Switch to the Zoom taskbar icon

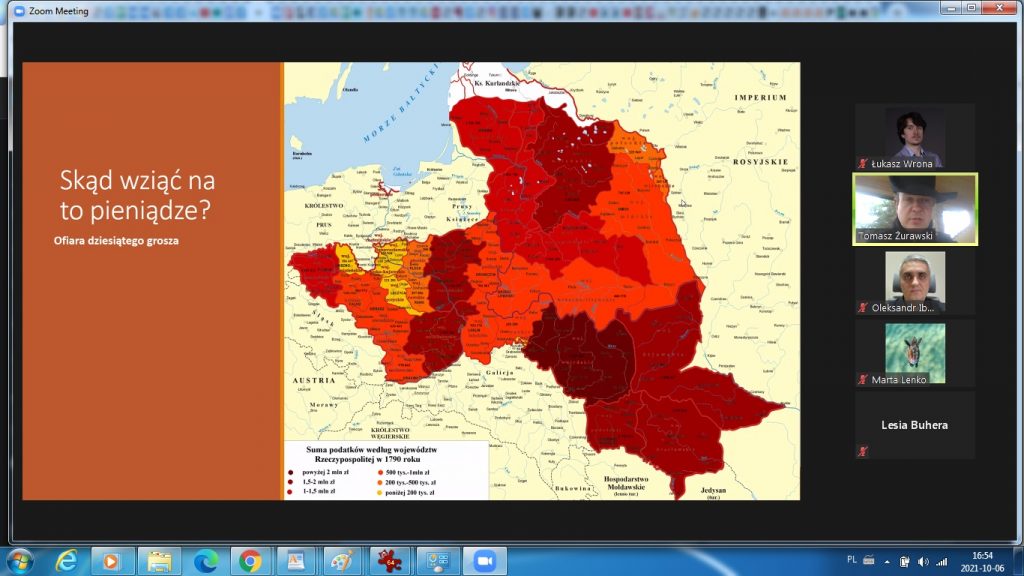(x=484, y=560)
